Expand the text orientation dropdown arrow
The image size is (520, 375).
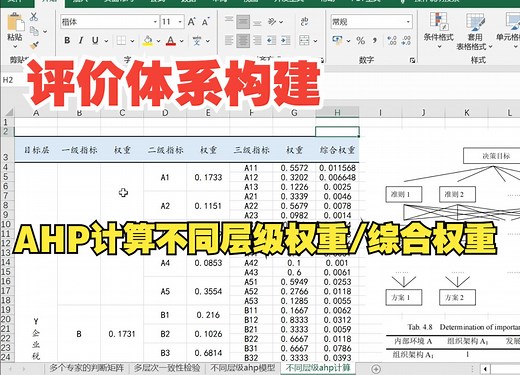281,22
